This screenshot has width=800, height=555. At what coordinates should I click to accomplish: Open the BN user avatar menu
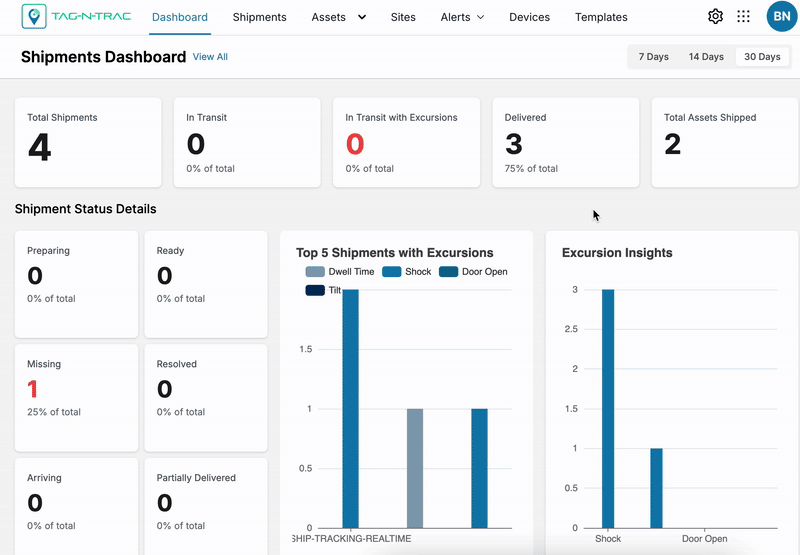[x=782, y=16]
